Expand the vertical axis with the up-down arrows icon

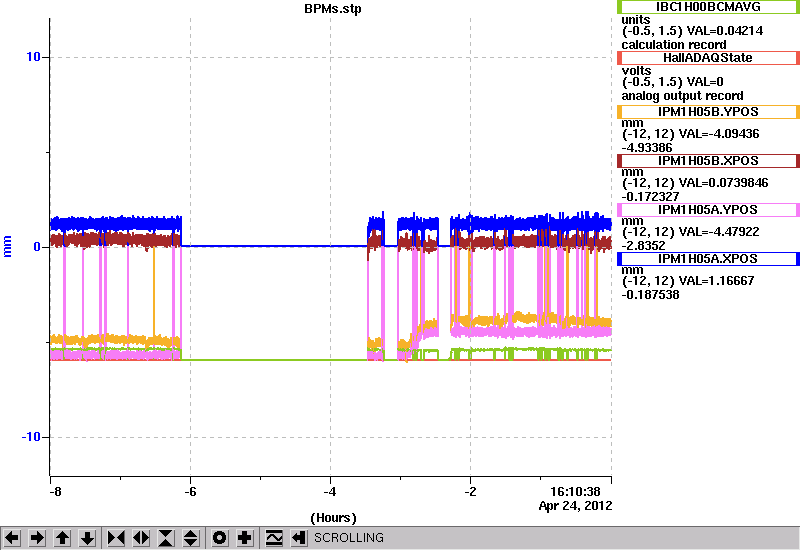pyautogui.click(x=191, y=538)
